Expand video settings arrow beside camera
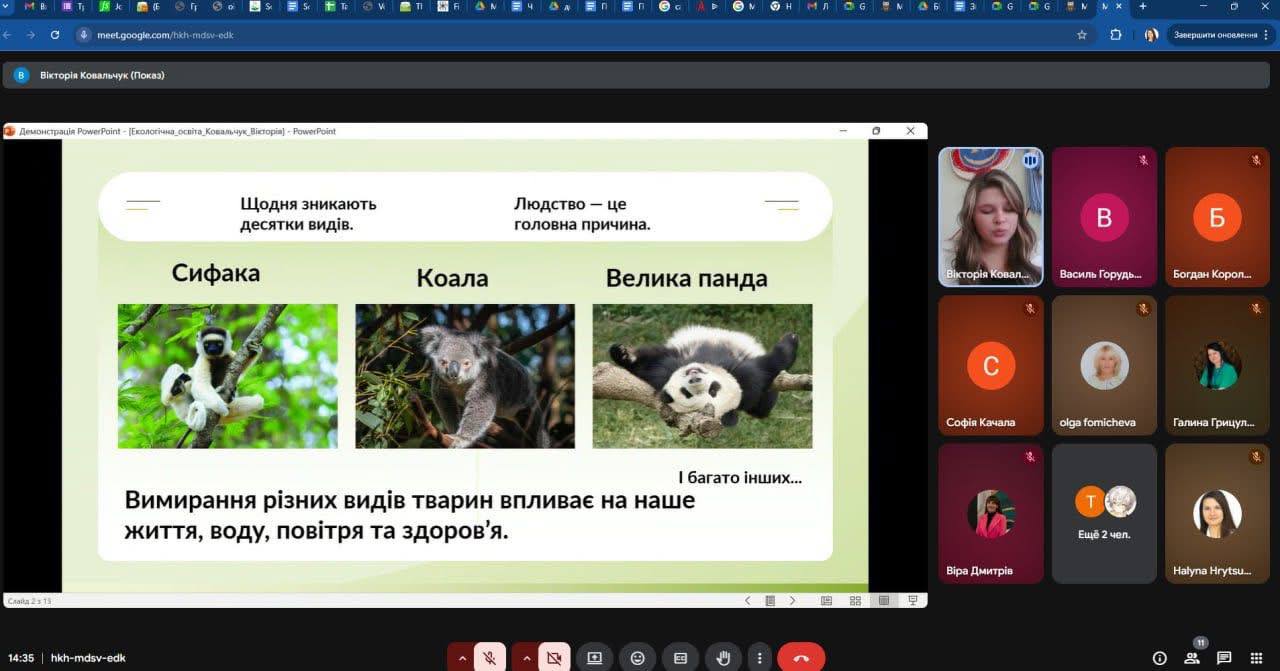 (526, 658)
